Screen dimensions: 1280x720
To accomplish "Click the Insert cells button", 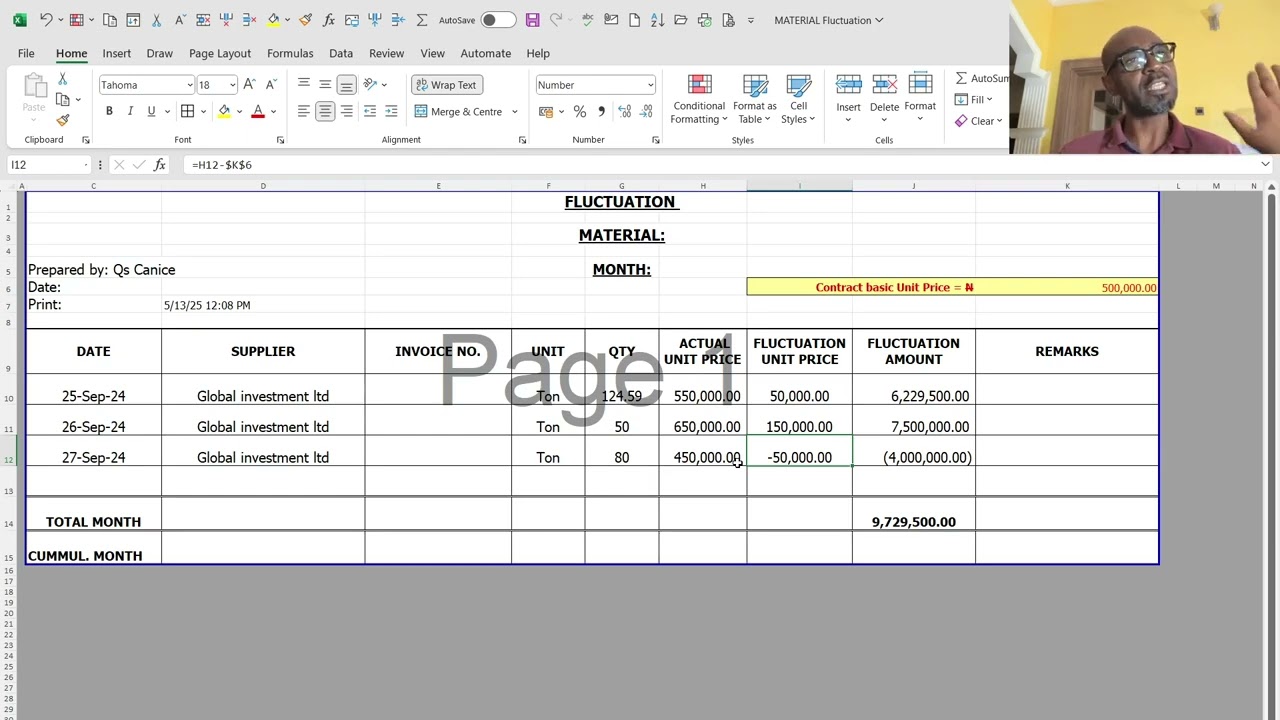I will (x=848, y=98).
